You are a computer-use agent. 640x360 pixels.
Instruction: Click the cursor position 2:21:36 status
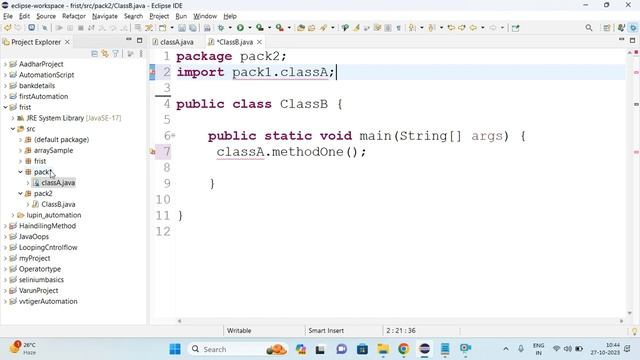pos(401,331)
